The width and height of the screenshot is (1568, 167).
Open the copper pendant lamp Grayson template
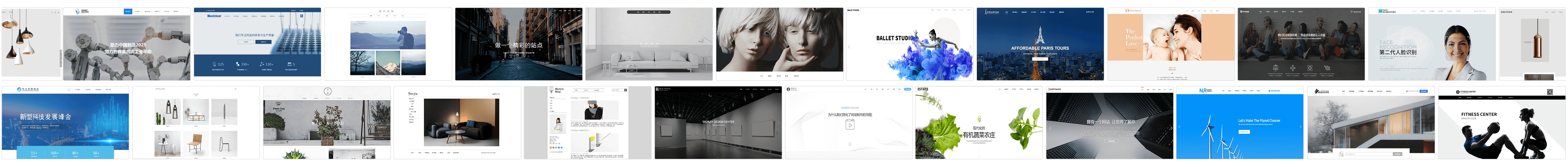point(1533,44)
